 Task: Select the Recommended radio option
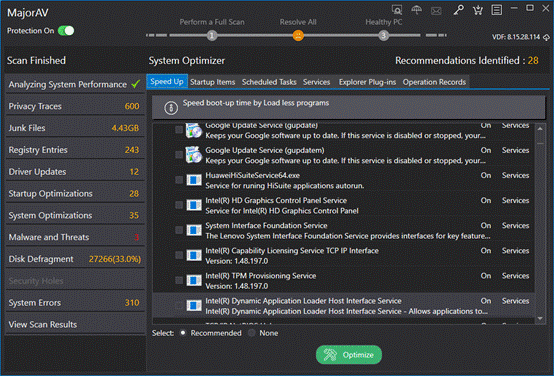(183, 333)
